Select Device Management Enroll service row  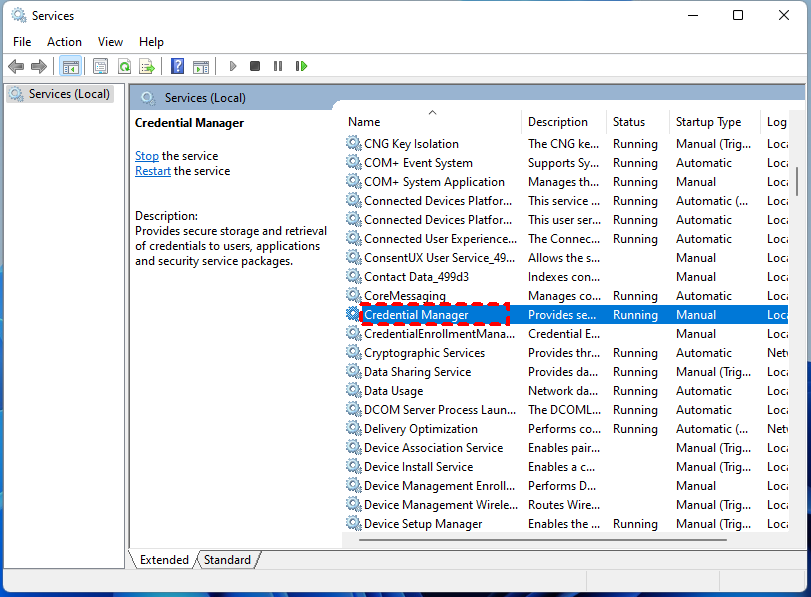tap(565, 486)
